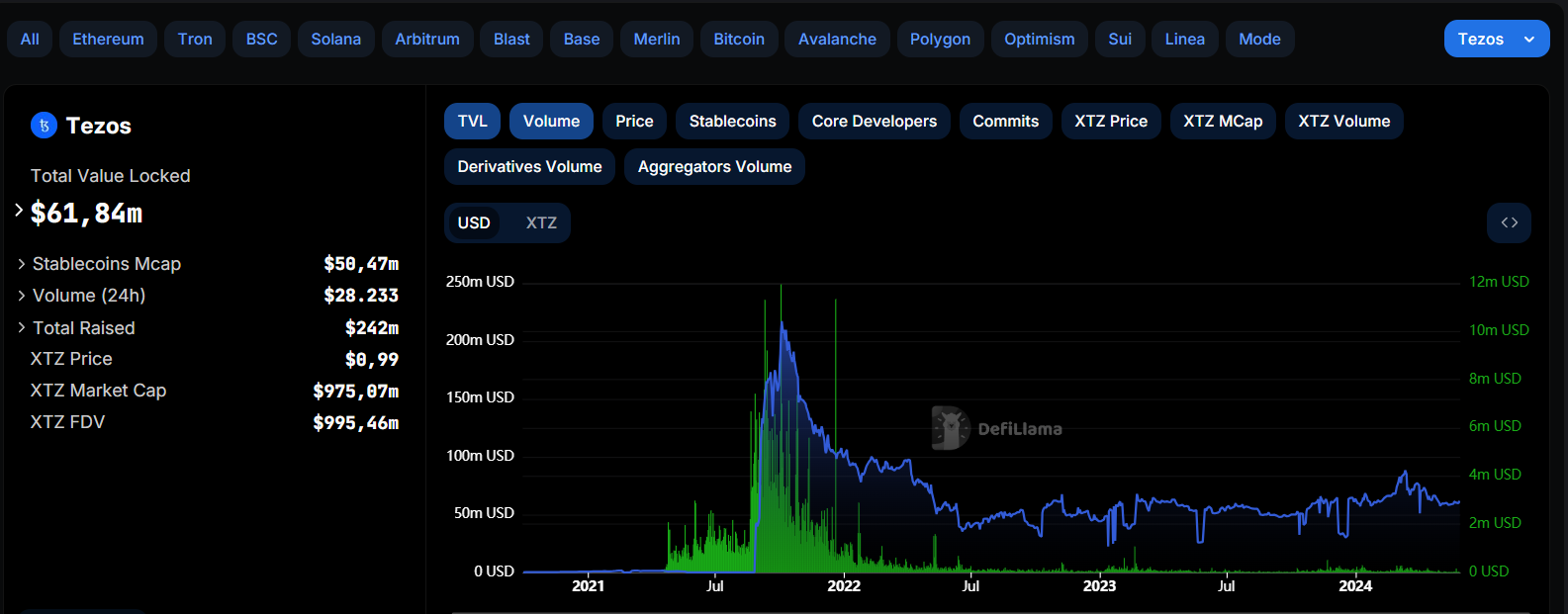The height and width of the screenshot is (614, 1568).
Task: Click the 250m USD y-axis label
Action: [480, 282]
